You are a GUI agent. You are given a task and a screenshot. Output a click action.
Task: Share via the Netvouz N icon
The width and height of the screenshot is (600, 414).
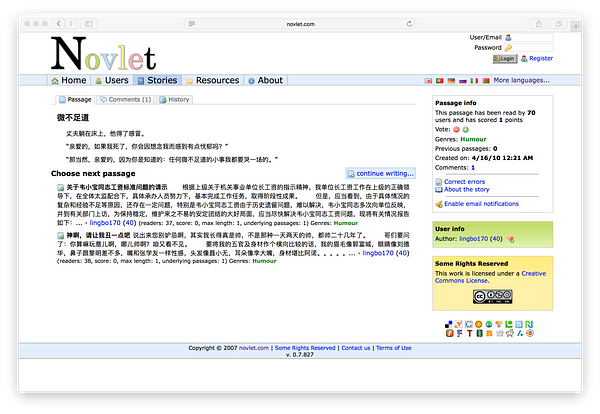tap(529, 324)
